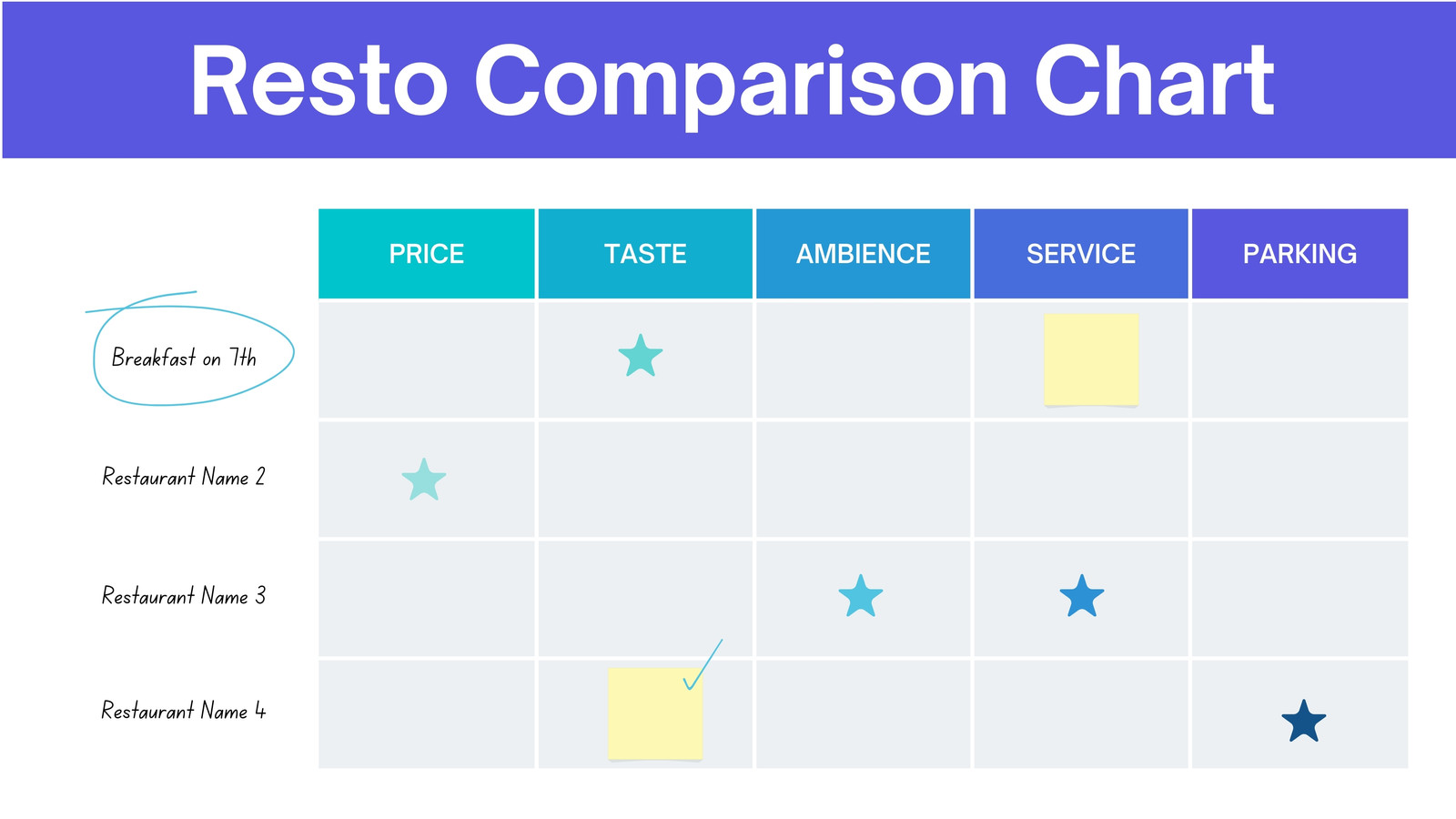Image resolution: width=1456 pixels, height=819 pixels.
Task: Select the yellow sticky note in the Taste column
Action: (x=655, y=713)
